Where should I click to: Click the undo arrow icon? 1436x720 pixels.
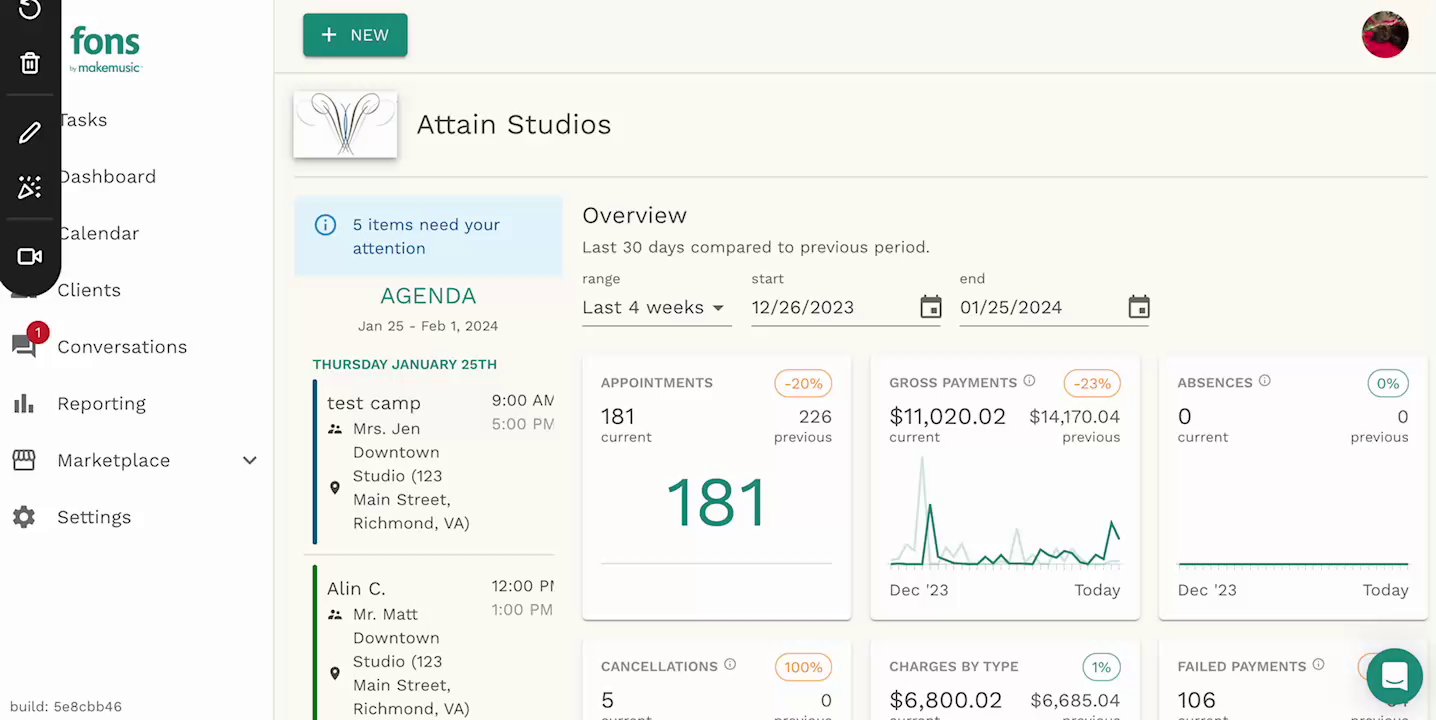click(x=30, y=10)
